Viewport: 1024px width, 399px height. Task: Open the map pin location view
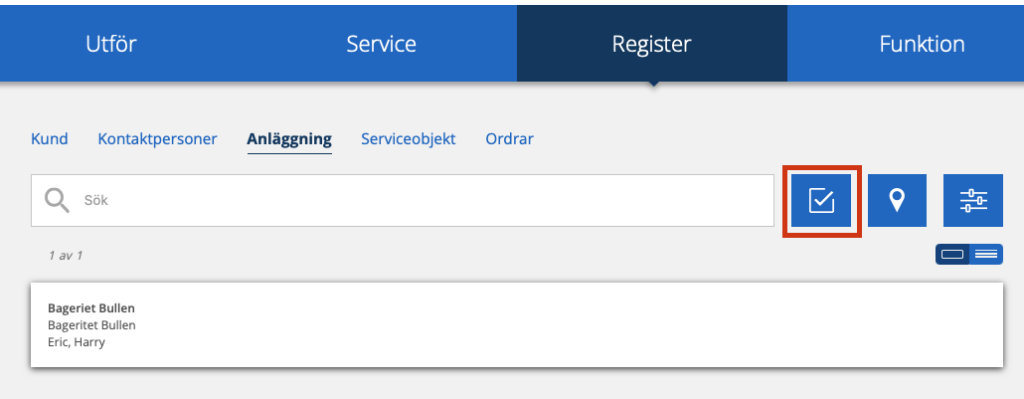[897, 200]
